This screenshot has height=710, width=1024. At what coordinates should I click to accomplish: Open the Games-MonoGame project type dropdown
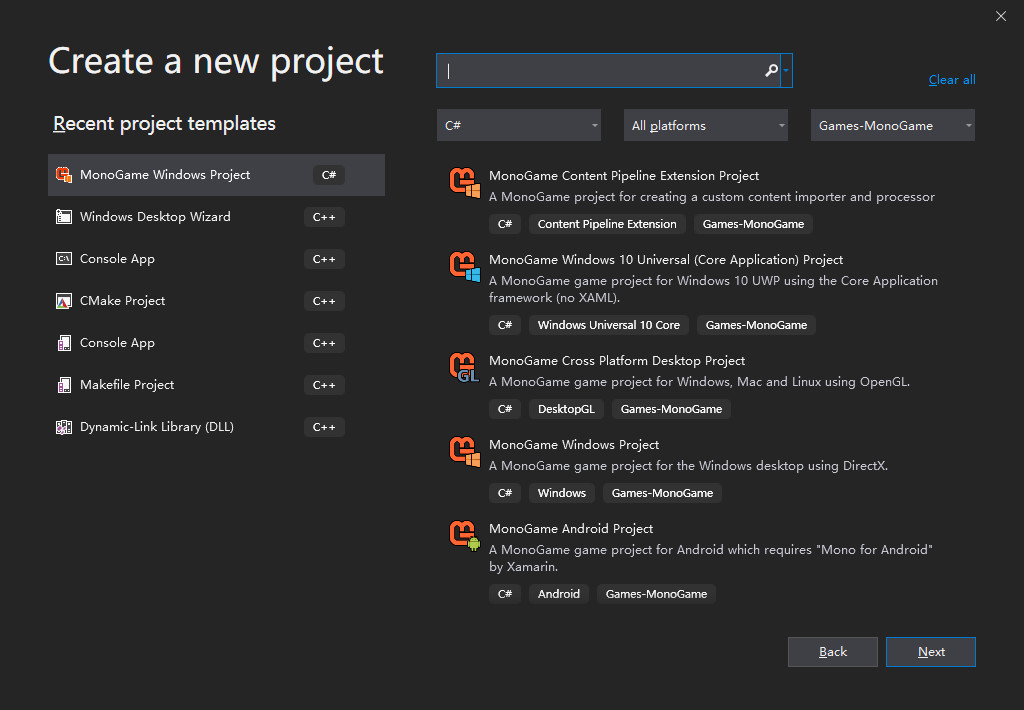pyautogui.click(x=893, y=125)
